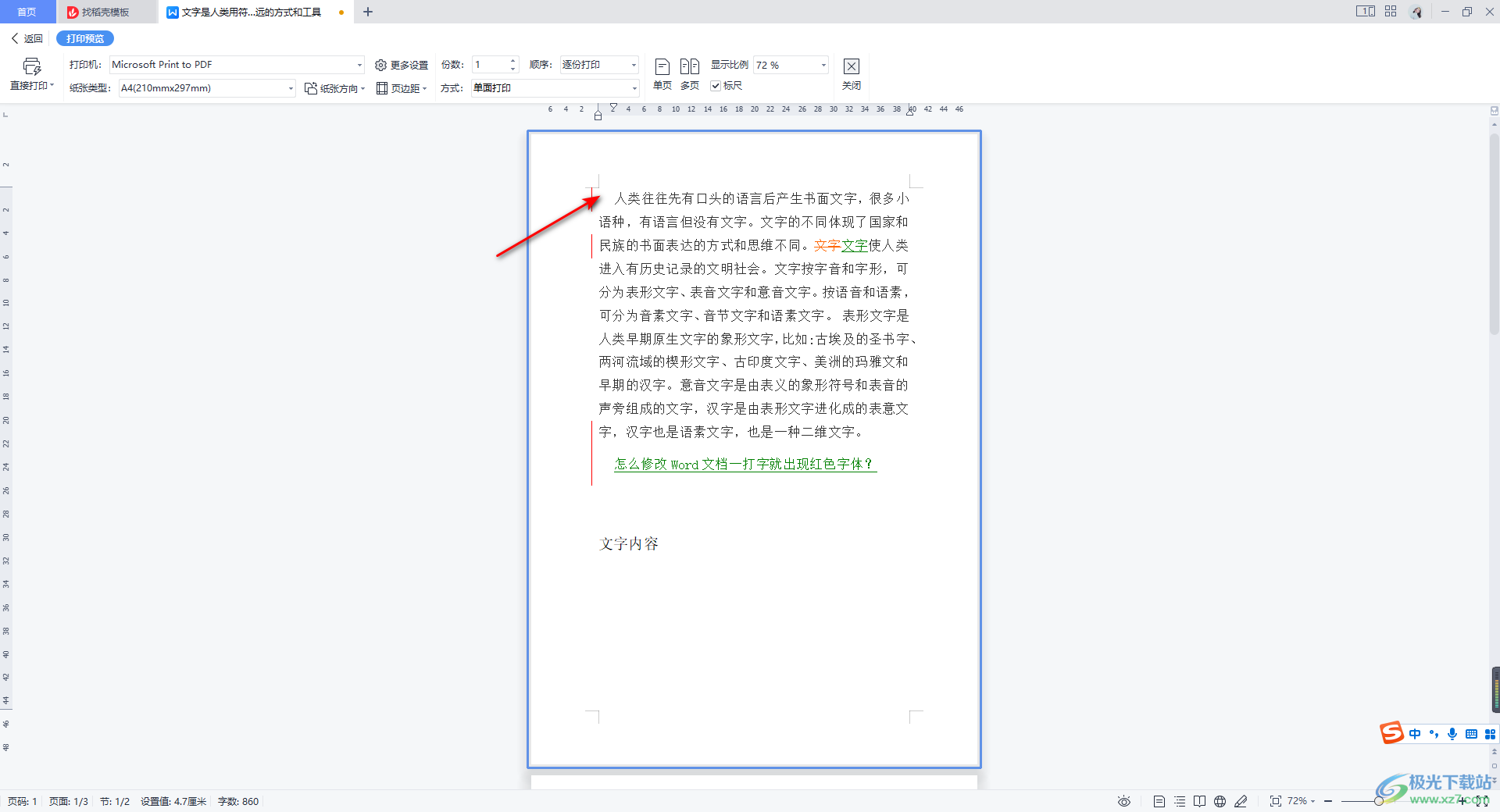Open Sogou soft keyboard icon
Image resolution: width=1500 pixels, height=812 pixels.
tap(1471, 734)
